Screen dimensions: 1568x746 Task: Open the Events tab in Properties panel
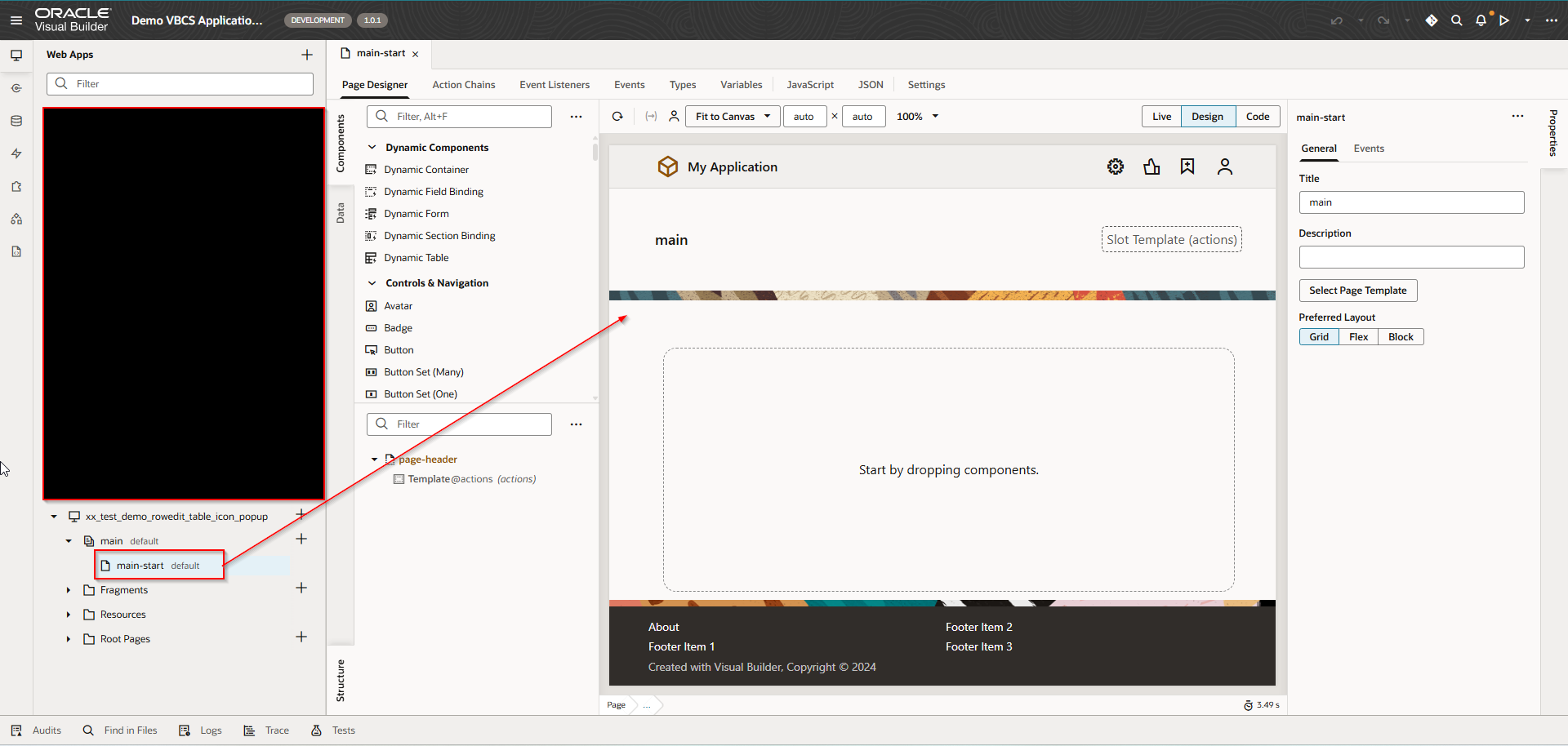[x=1368, y=149]
